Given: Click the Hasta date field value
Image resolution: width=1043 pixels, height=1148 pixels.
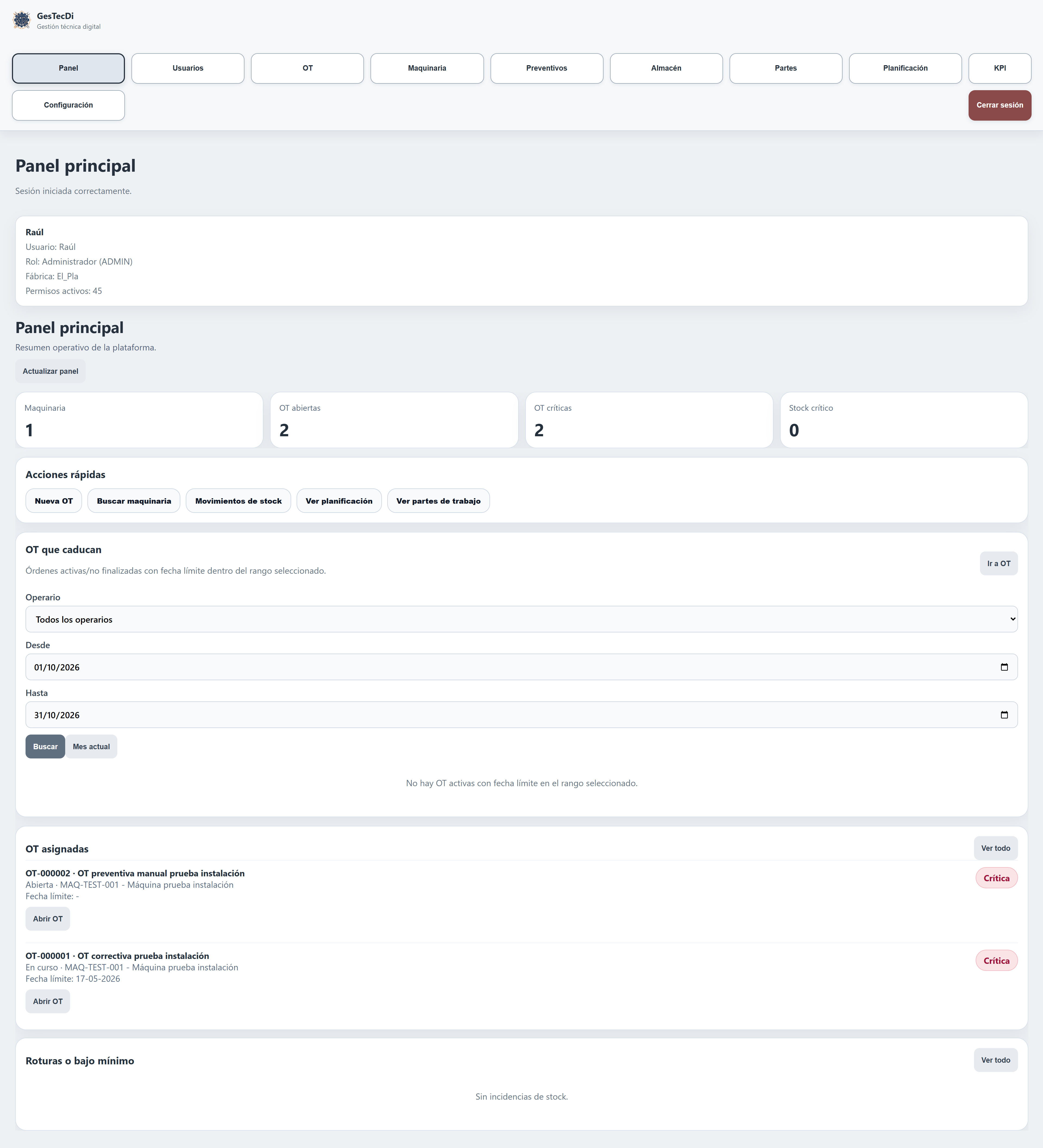Looking at the screenshot, I should [x=57, y=715].
